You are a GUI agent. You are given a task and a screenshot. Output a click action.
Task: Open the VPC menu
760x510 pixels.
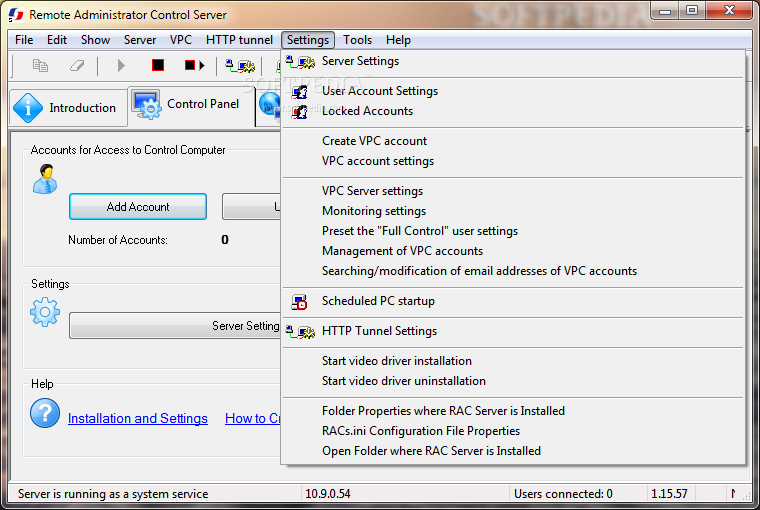(181, 40)
